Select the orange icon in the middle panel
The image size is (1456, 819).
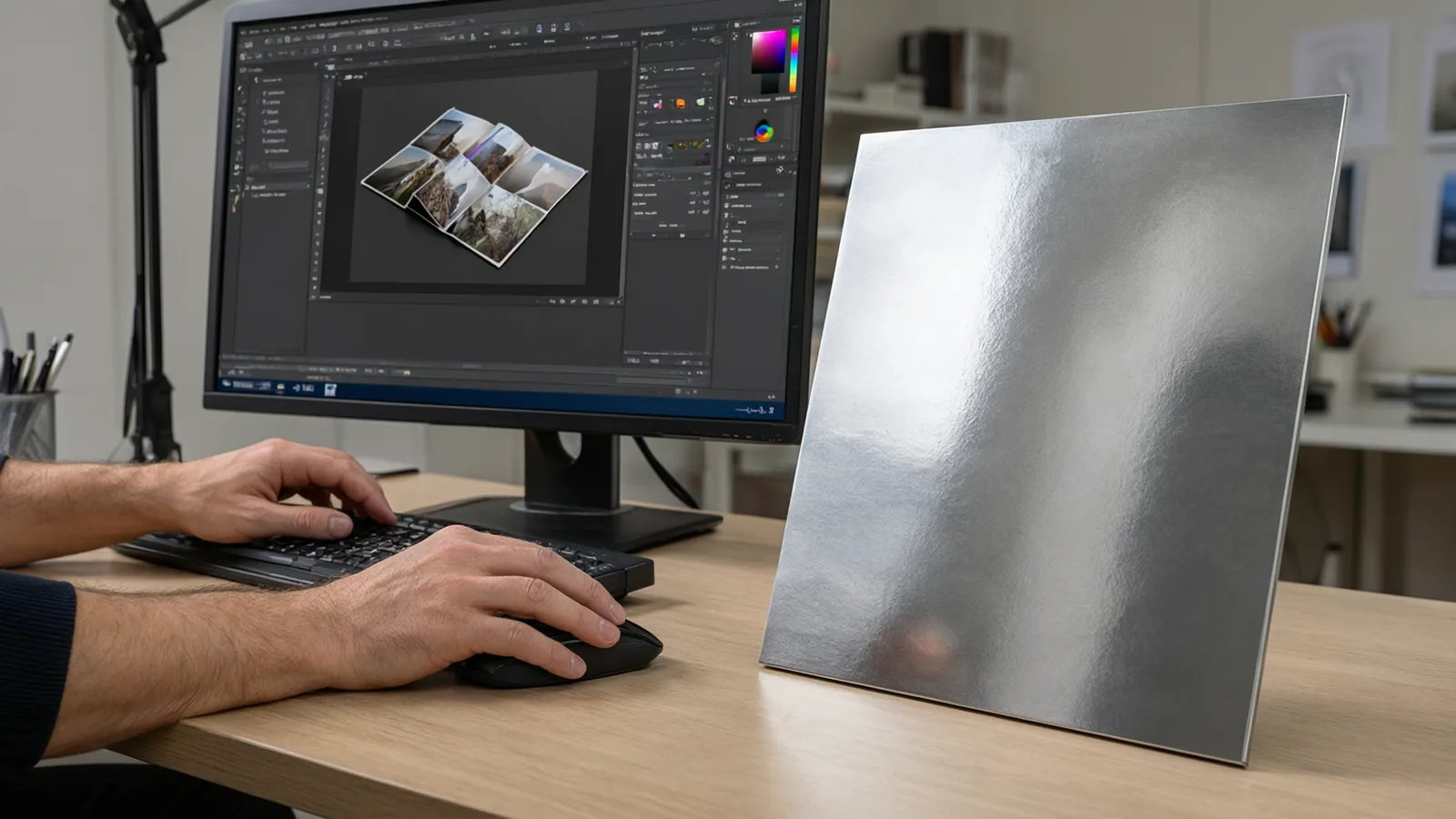pos(681,104)
